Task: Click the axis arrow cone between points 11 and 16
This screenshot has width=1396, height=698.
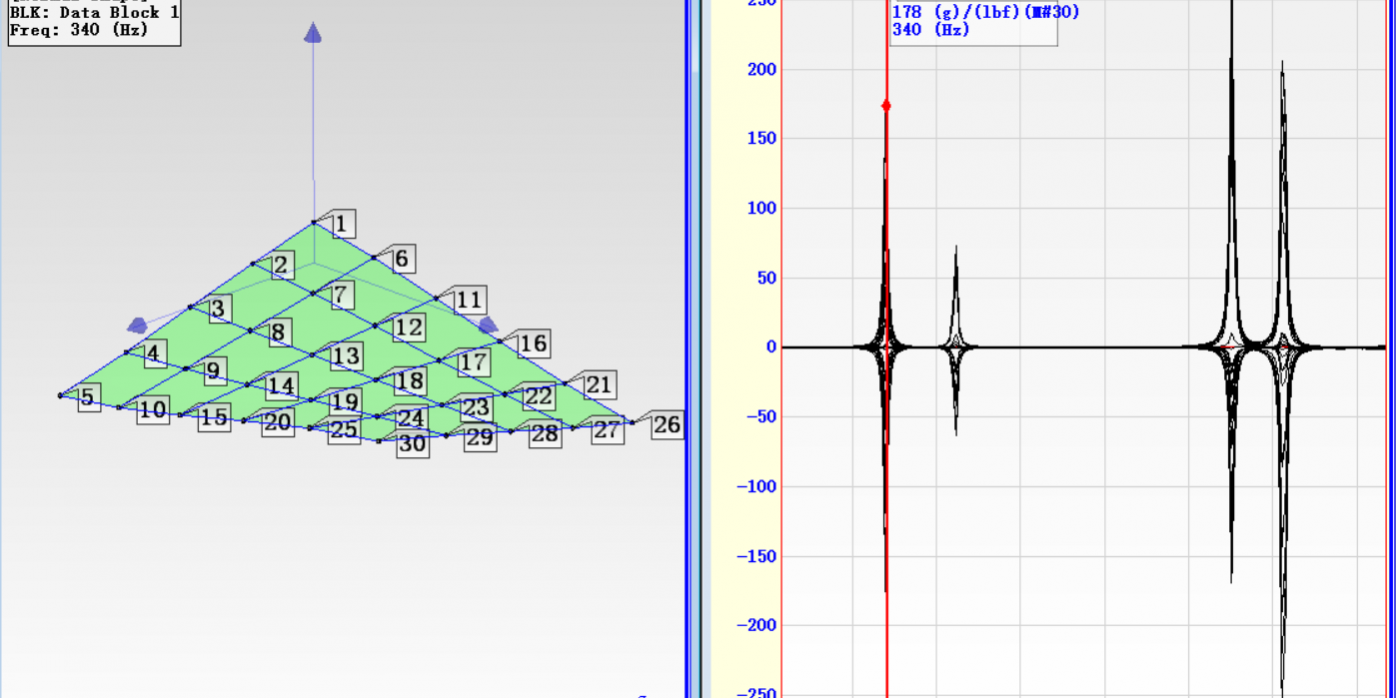Action: [x=488, y=326]
